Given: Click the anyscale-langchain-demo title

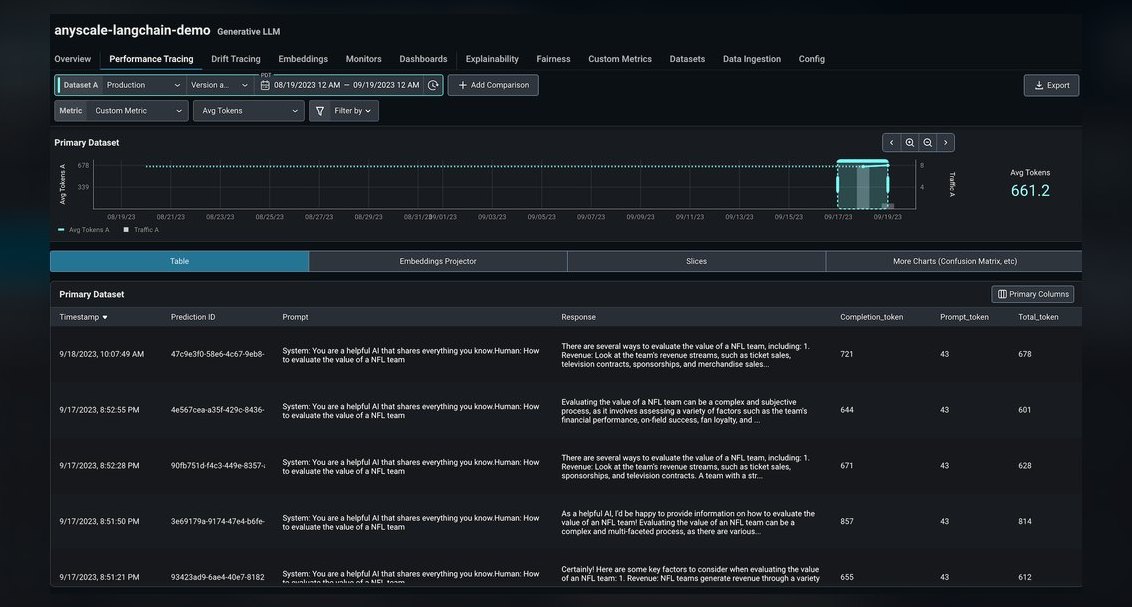Looking at the screenshot, I should click(x=132, y=30).
